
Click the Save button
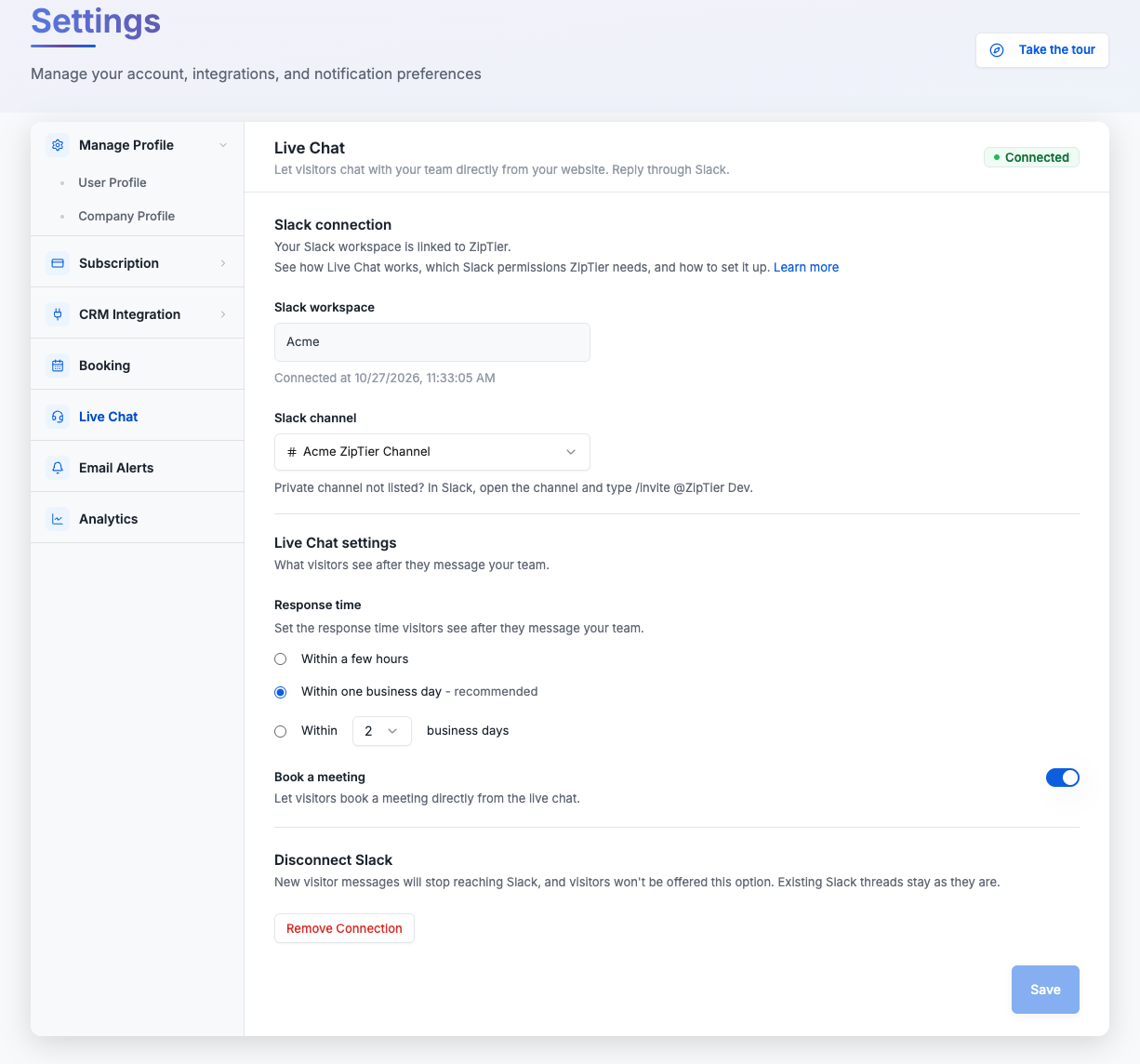1045,990
